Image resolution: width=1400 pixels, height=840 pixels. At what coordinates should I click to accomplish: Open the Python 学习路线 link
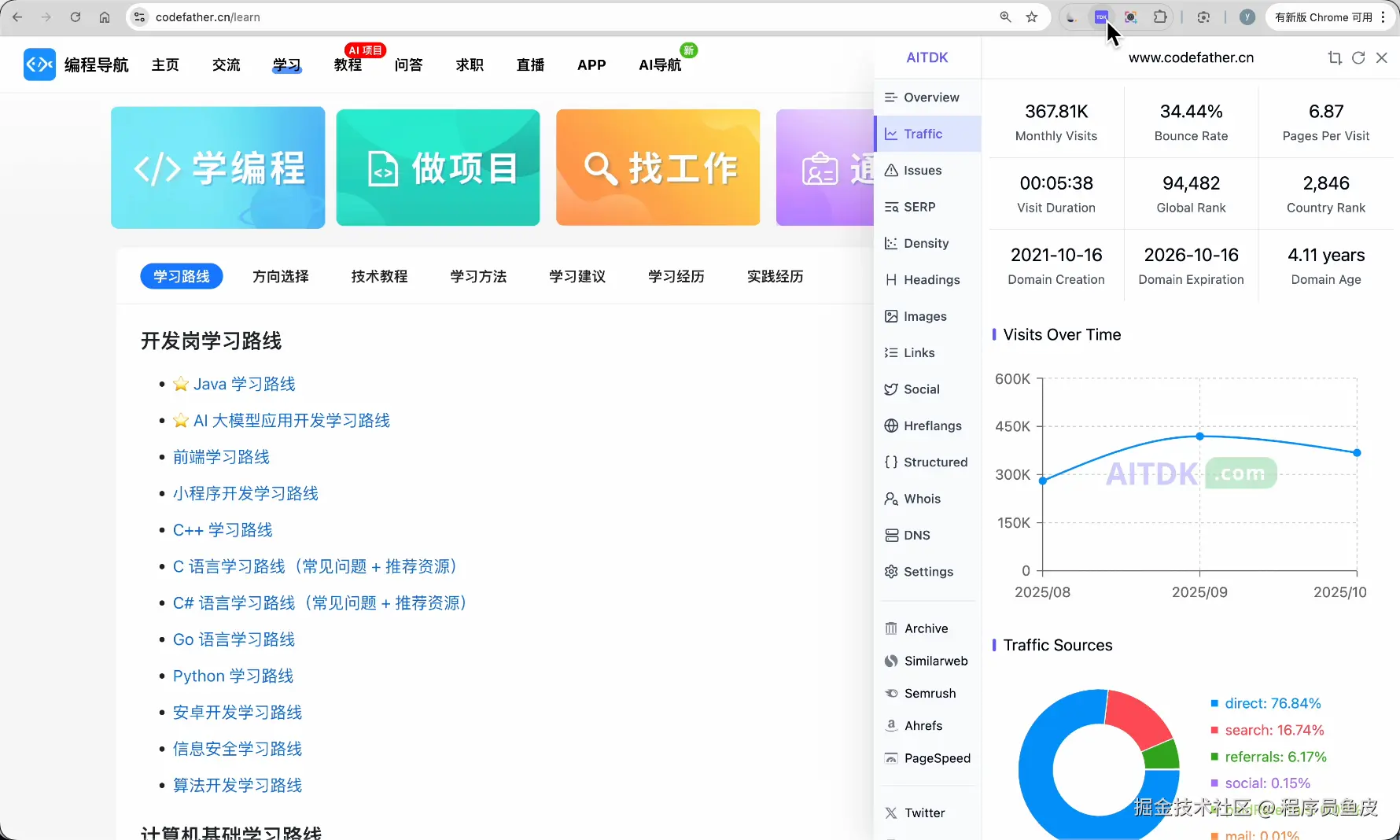(x=233, y=676)
